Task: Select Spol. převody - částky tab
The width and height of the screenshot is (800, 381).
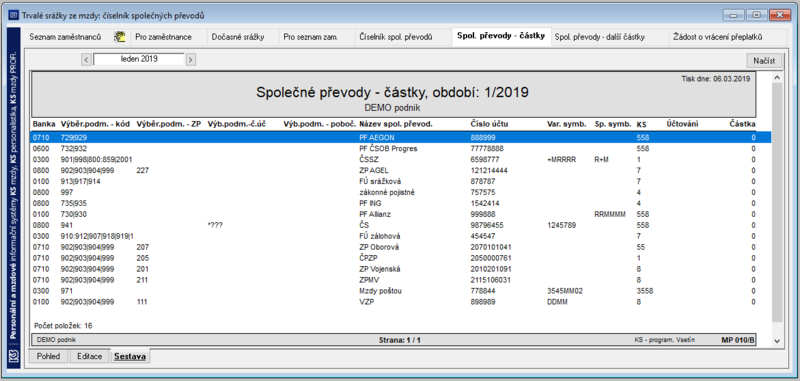Action: 501,36
